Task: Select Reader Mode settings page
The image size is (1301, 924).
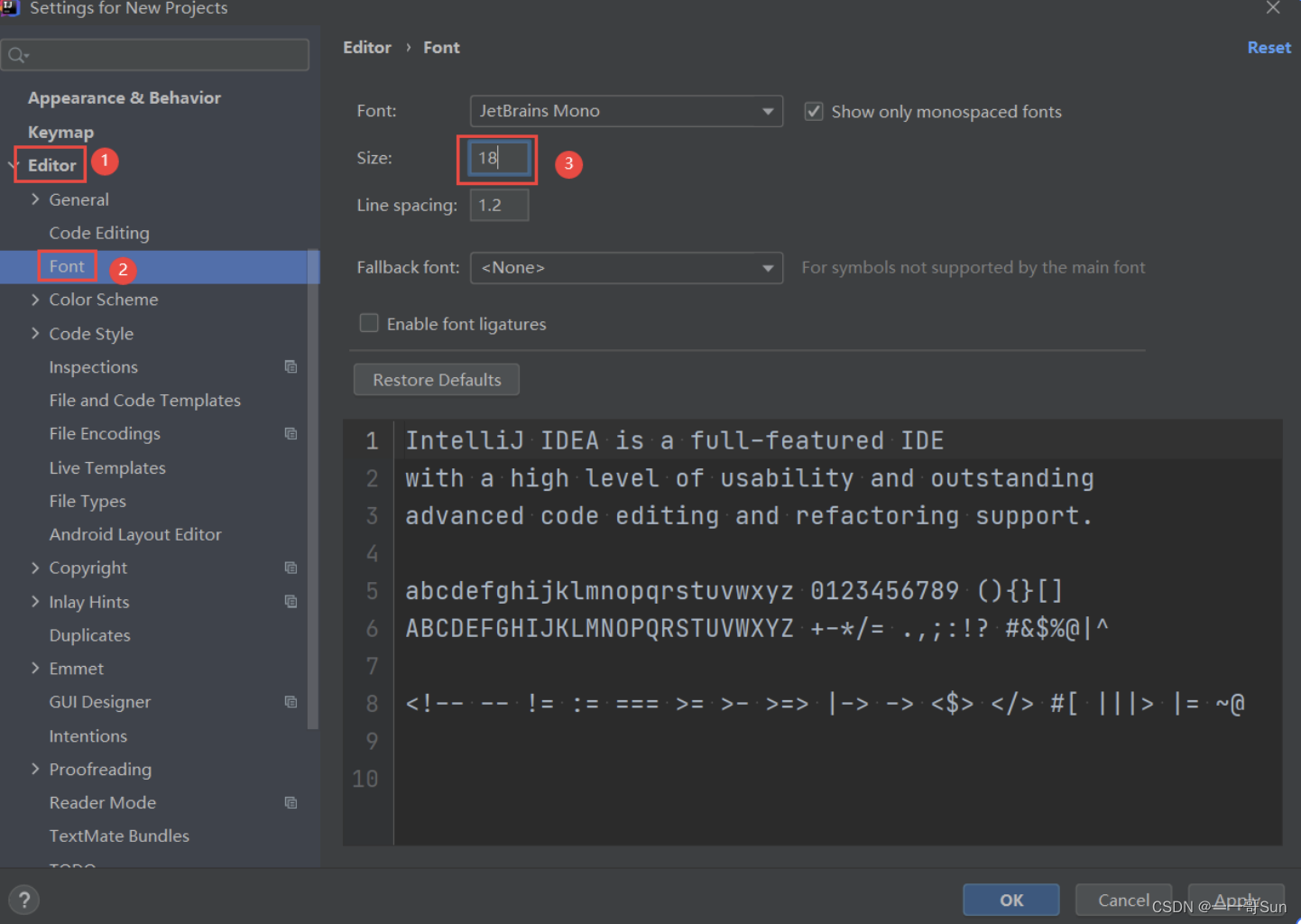Action: pos(103,802)
